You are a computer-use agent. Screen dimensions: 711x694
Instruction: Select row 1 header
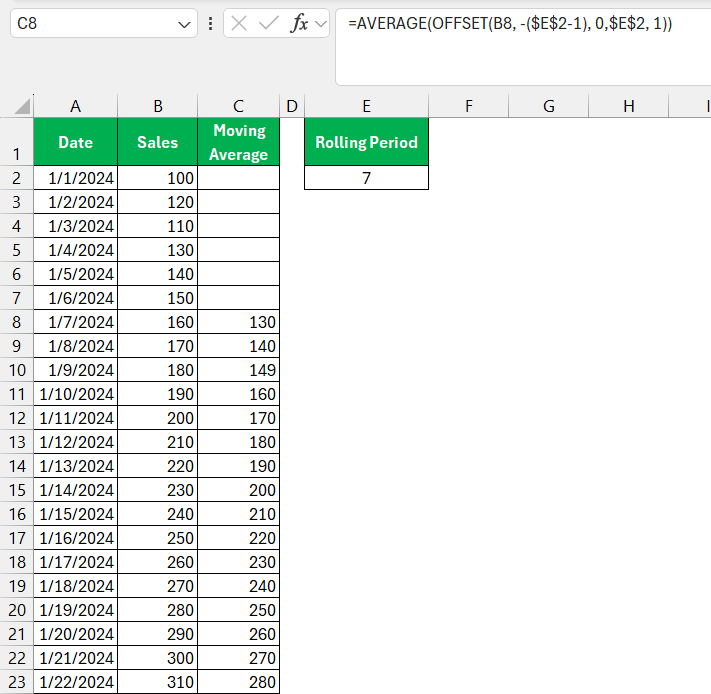pos(16,142)
